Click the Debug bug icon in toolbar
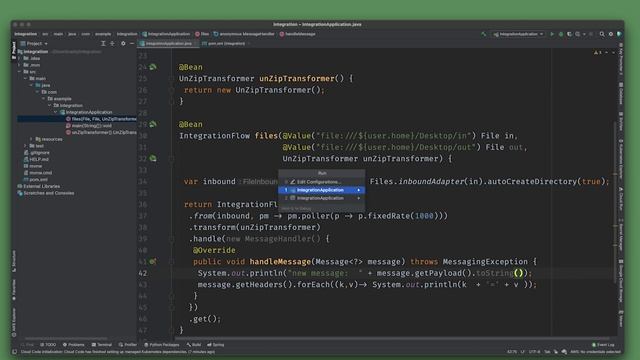 point(561,34)
